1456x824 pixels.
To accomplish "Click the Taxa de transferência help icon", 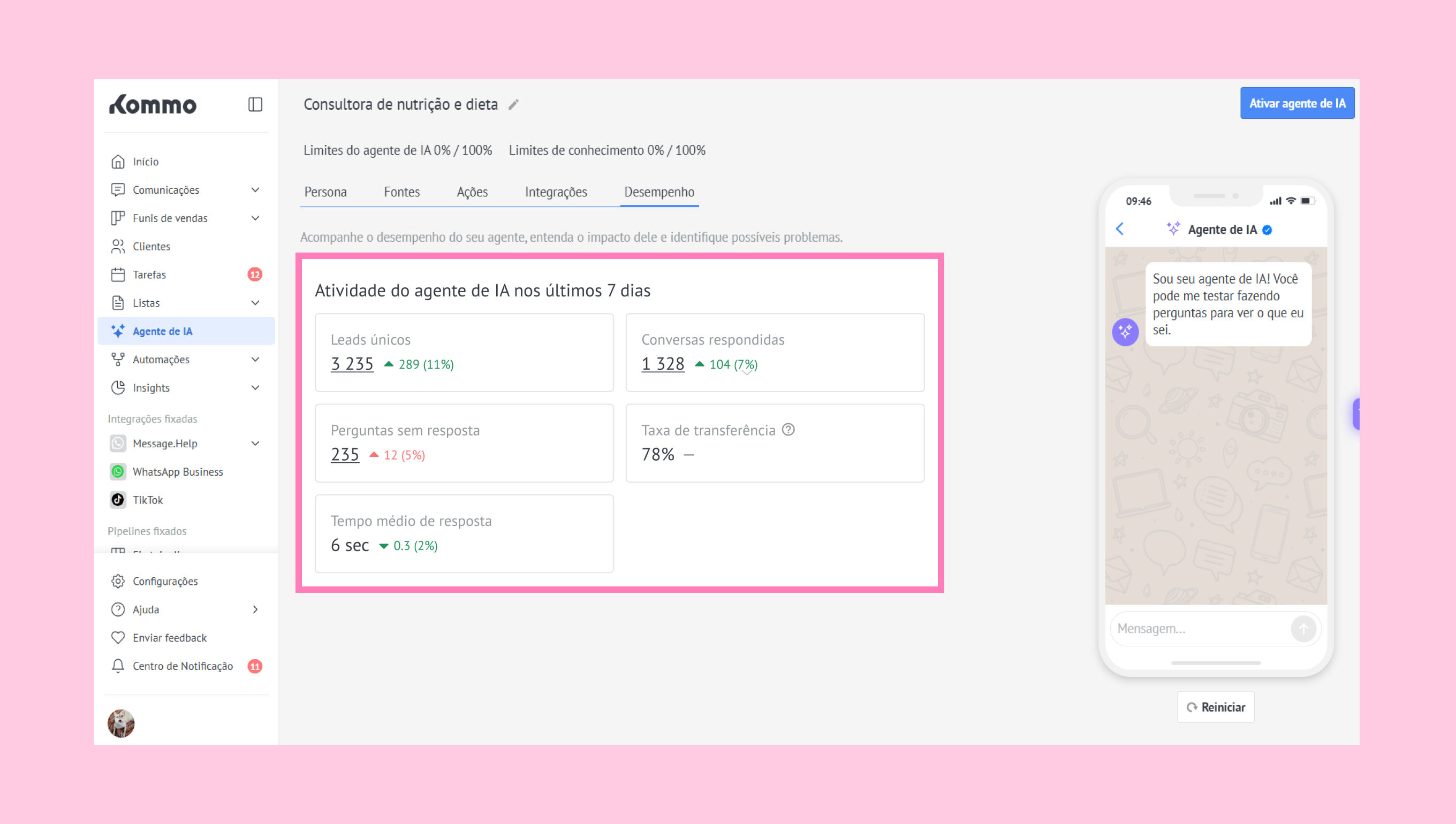I will click(x=788, y=430).
